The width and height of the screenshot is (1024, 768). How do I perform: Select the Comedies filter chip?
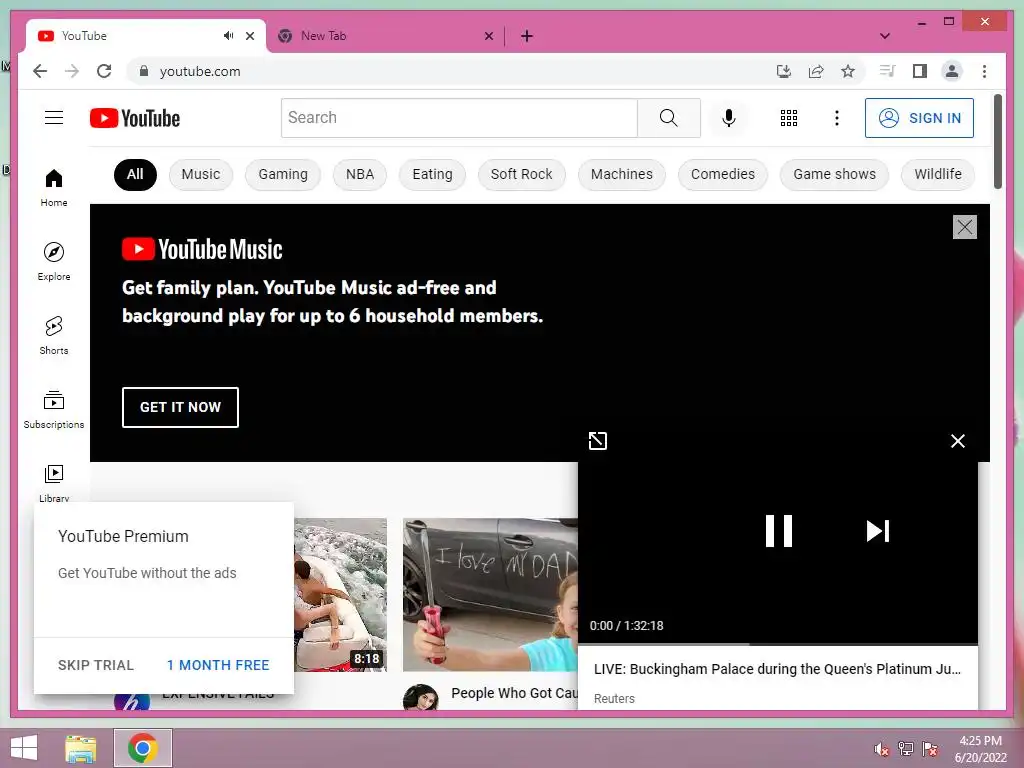pyautogui.click(x=723, y=174)
